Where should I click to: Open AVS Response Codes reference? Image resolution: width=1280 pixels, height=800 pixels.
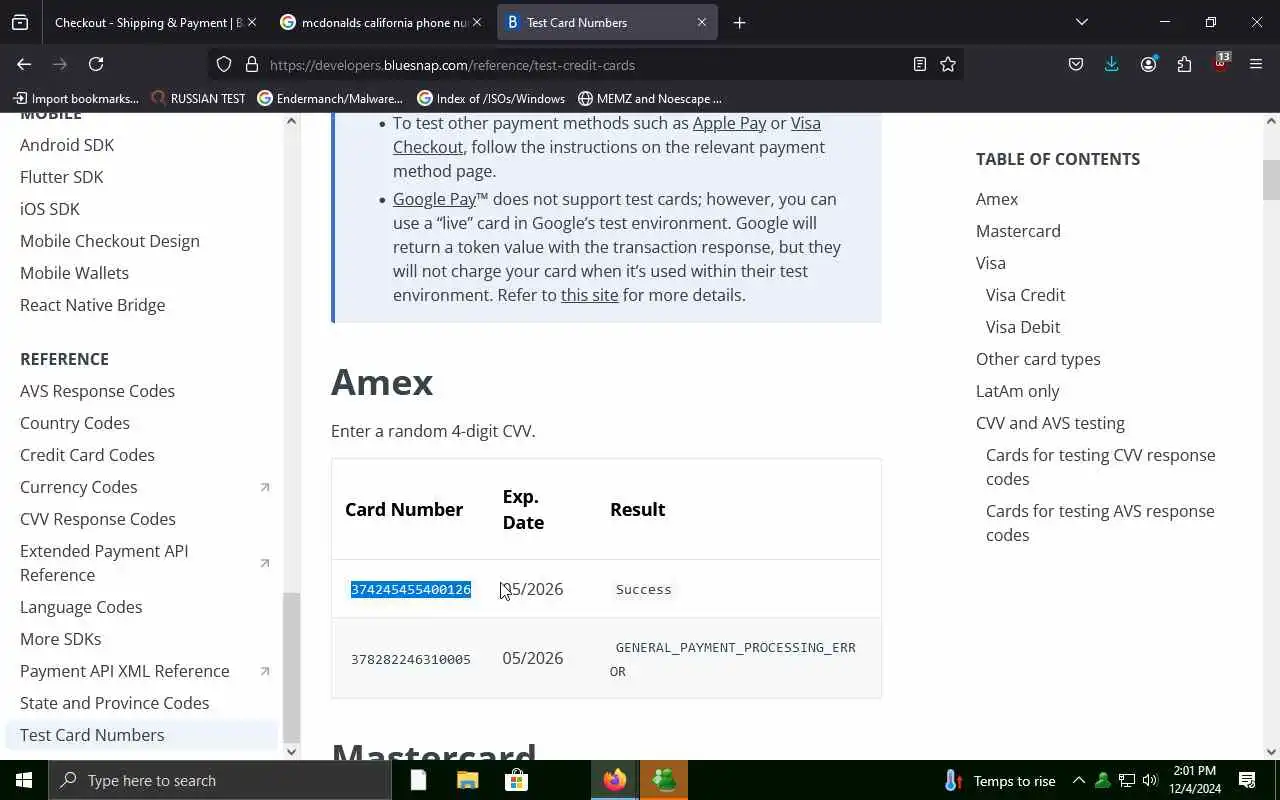[97, 391]
